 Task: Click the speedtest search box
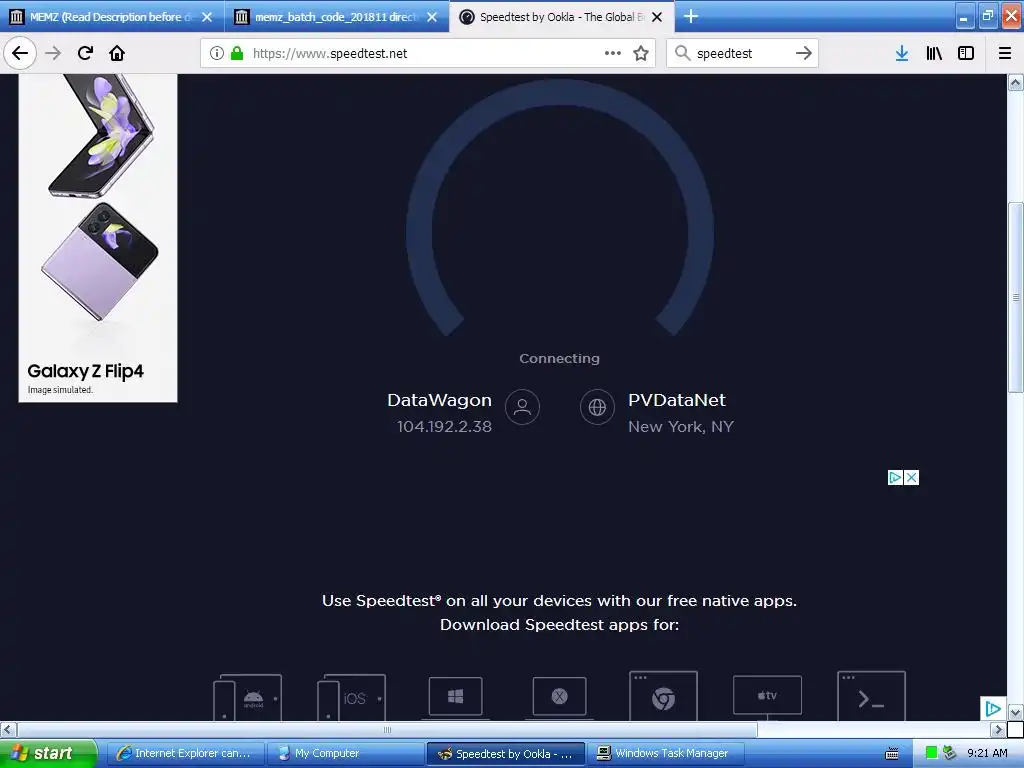pos(742,53)
